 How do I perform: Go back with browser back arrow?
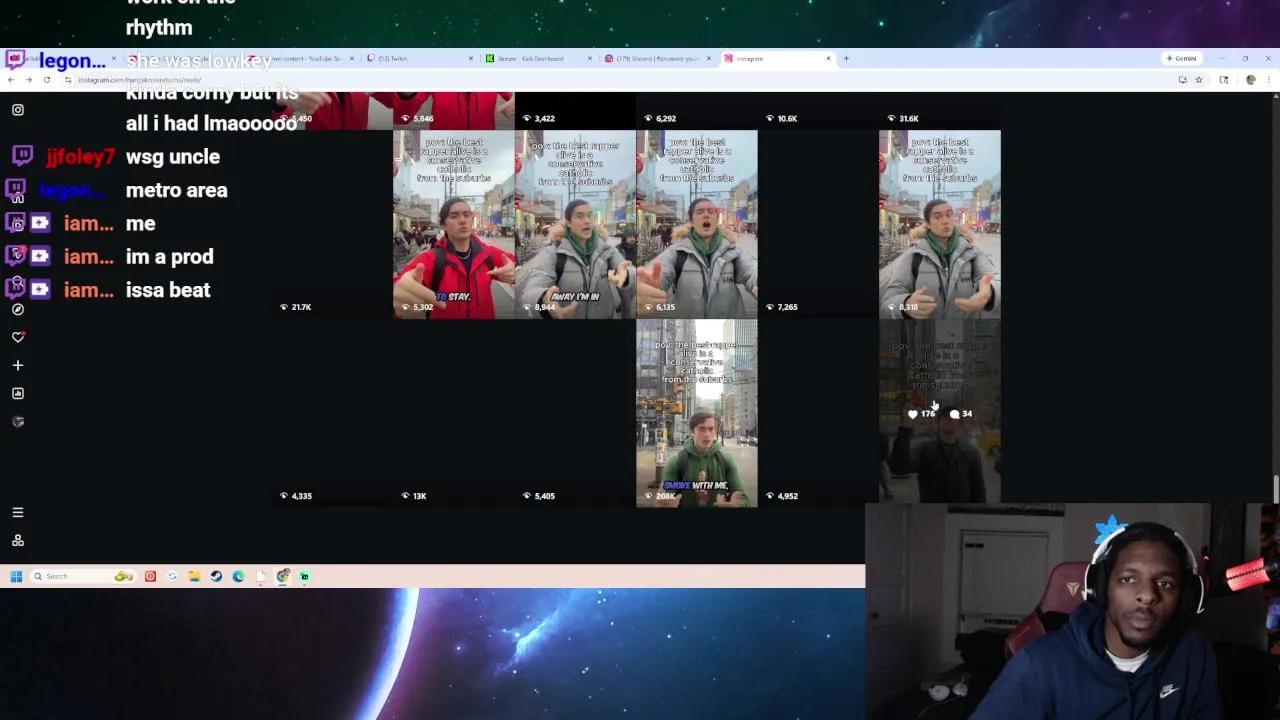pos(11,79)
